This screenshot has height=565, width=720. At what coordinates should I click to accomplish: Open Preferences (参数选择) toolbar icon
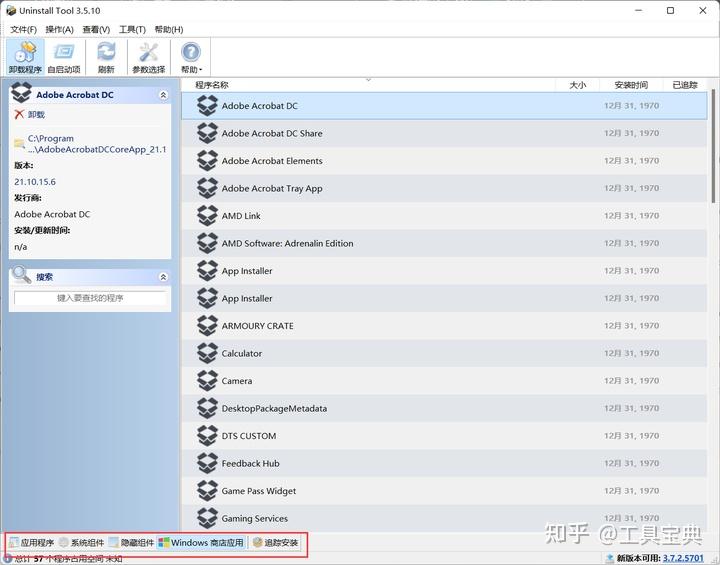point(148,57)
